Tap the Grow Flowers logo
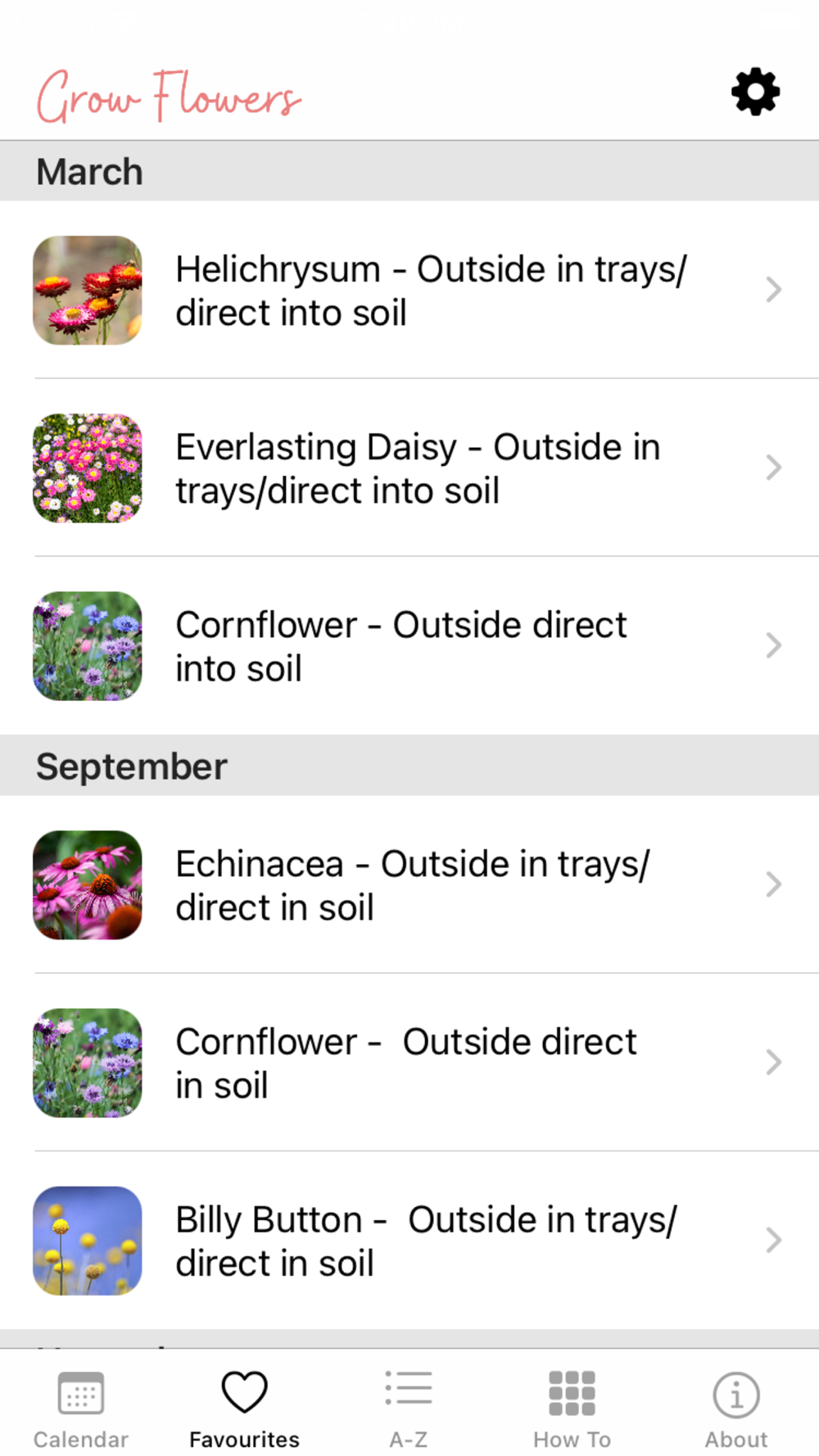819x1456 pixels. click(169, 97)
